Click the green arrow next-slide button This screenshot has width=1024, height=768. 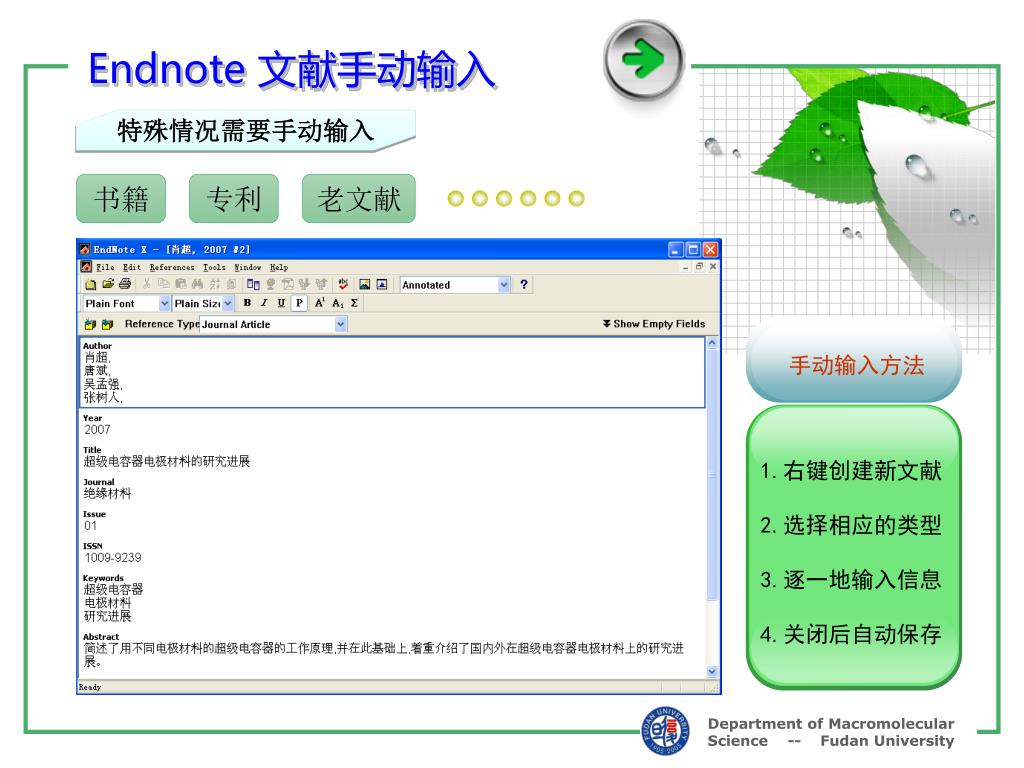click(644, 59)
